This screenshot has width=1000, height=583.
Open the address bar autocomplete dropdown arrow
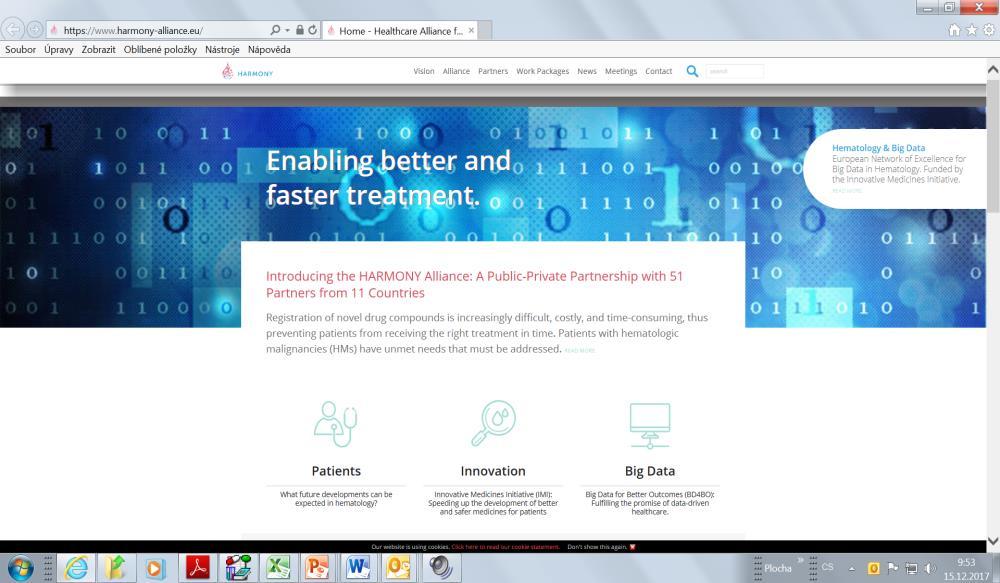tap(287, 30)
